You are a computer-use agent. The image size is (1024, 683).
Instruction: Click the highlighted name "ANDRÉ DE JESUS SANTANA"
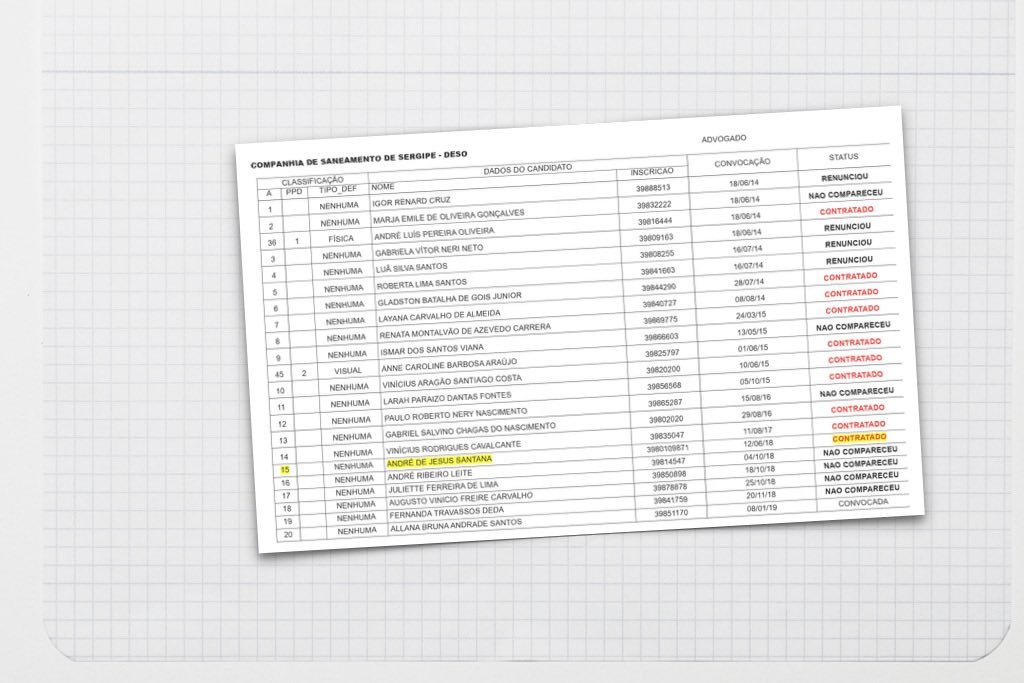pos(440,462)
